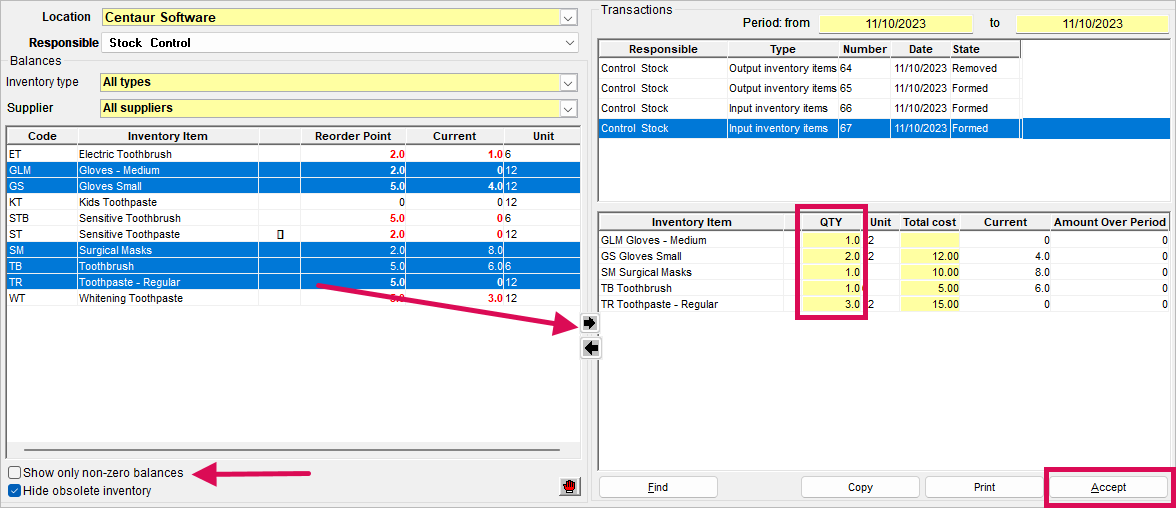Toggle Show only non-zero balances checkbox
Image resolution: width=1176 pixels, height=508 pixels.
[14, 473]
